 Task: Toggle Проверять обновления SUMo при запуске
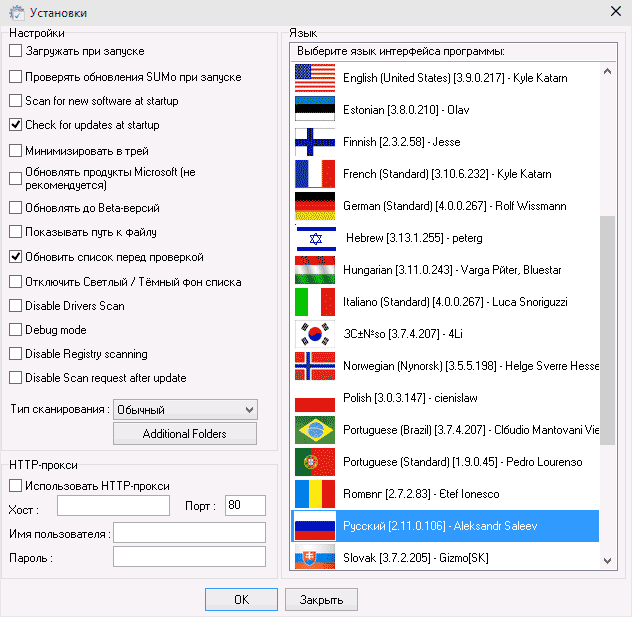[x=15, y=77]
